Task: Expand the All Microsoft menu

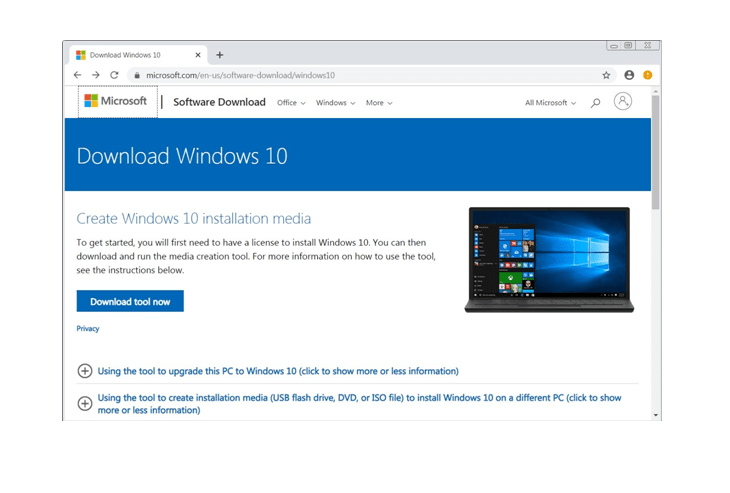Action: [x=550, y=103]
